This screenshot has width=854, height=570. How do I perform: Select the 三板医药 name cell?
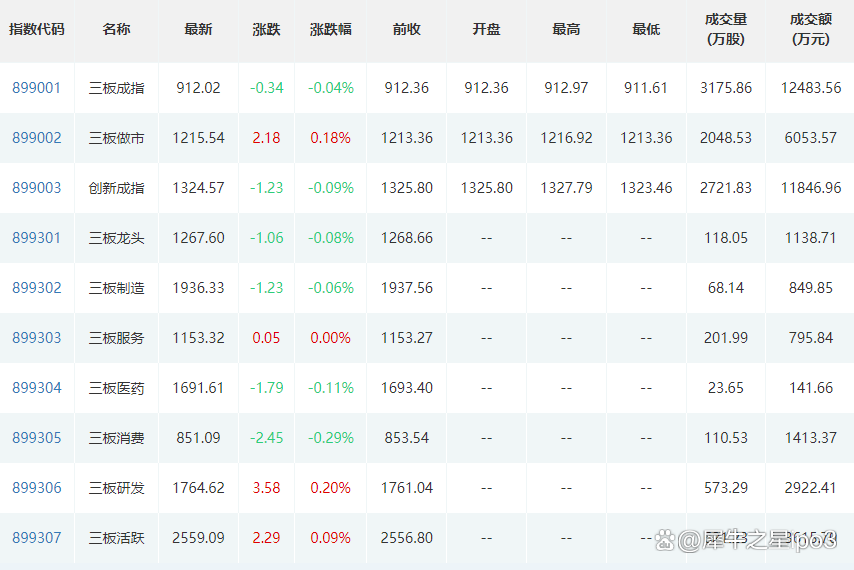(x=117, y=388)
